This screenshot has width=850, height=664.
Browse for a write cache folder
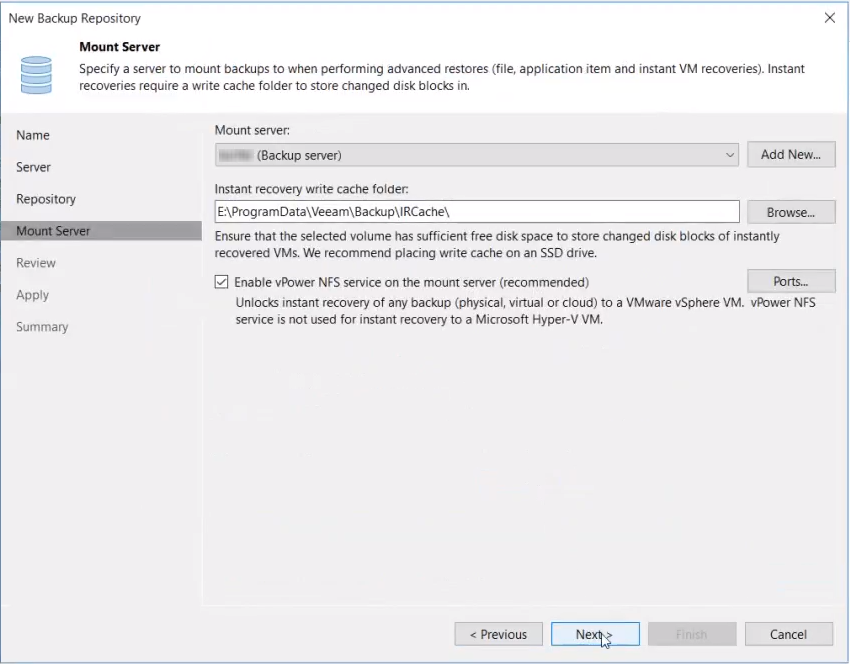coord(790,212)
